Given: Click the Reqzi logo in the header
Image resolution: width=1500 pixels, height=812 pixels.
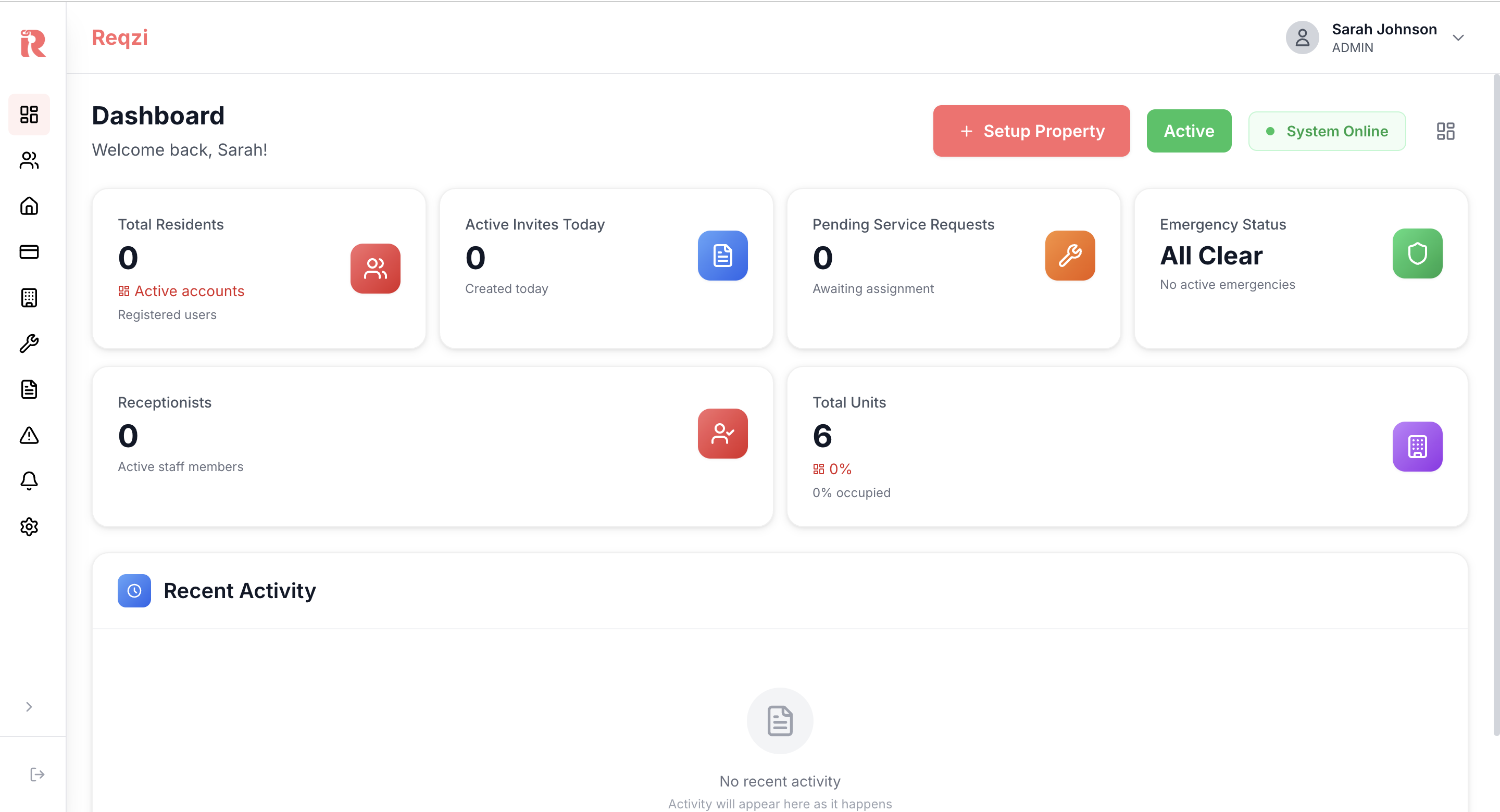Looking at the screenshot, I should pyautogui.click(x=119, y=37).
